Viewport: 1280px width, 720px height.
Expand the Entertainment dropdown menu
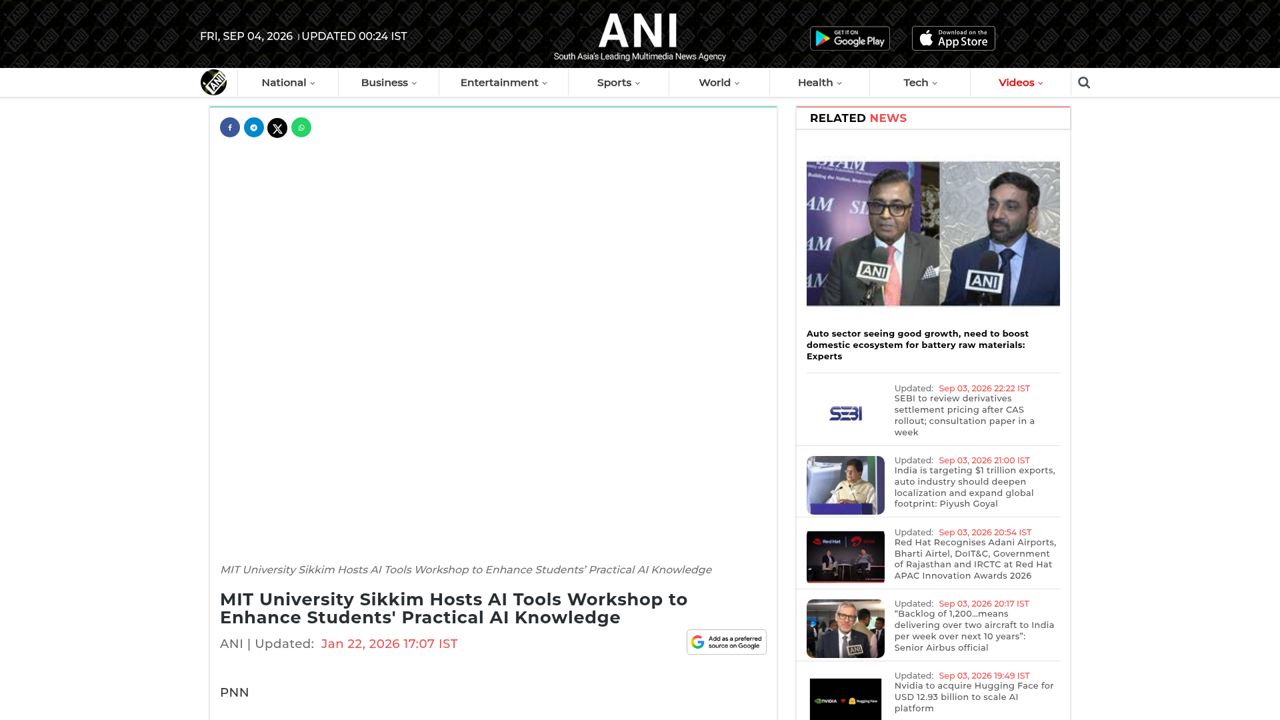(504, 83)
